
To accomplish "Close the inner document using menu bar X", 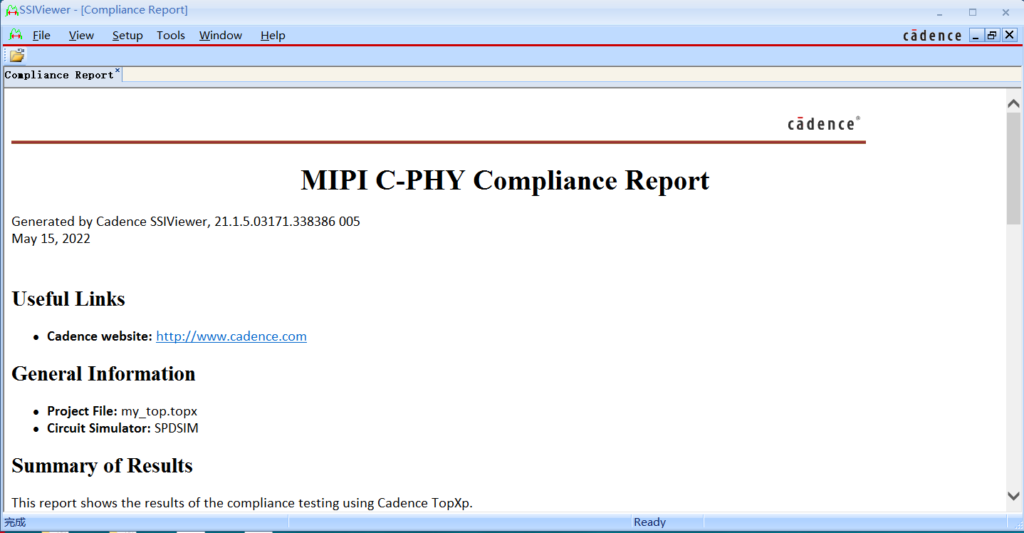I will (1009, 35).
